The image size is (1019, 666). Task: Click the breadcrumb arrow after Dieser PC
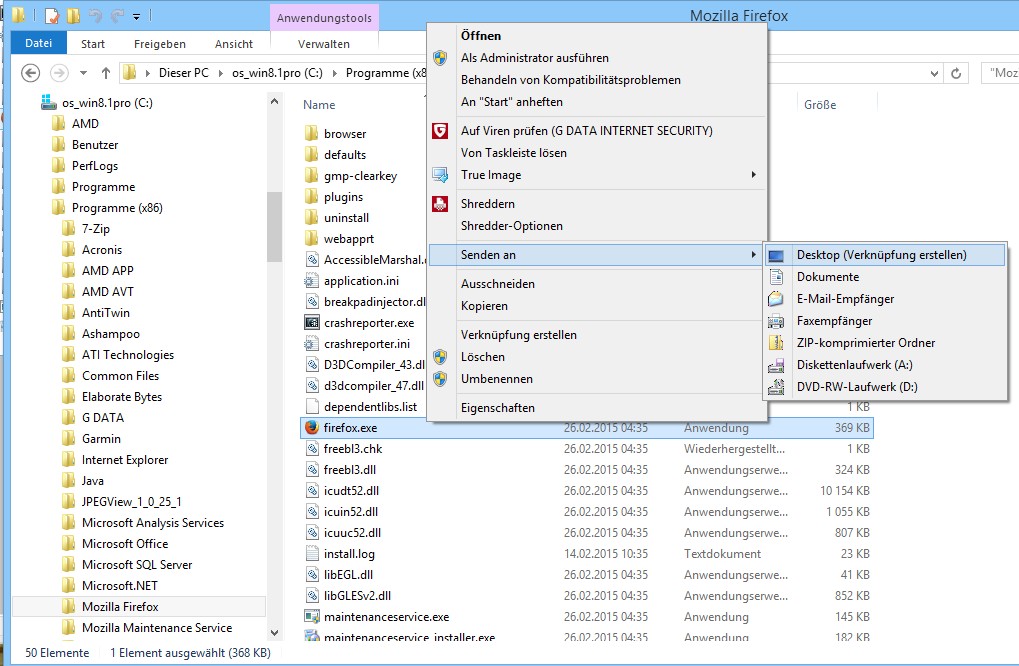click(x=220, y=73)
